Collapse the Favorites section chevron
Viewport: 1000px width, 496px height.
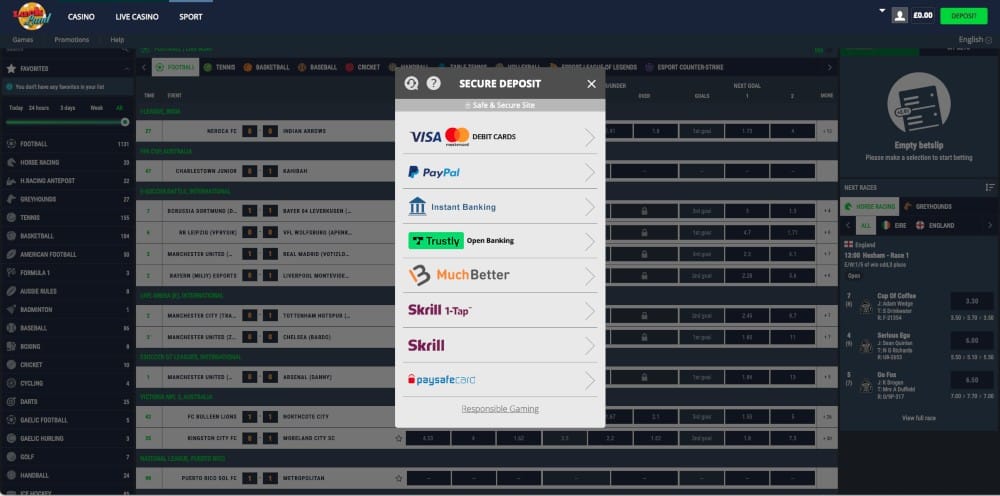[126, 69]
